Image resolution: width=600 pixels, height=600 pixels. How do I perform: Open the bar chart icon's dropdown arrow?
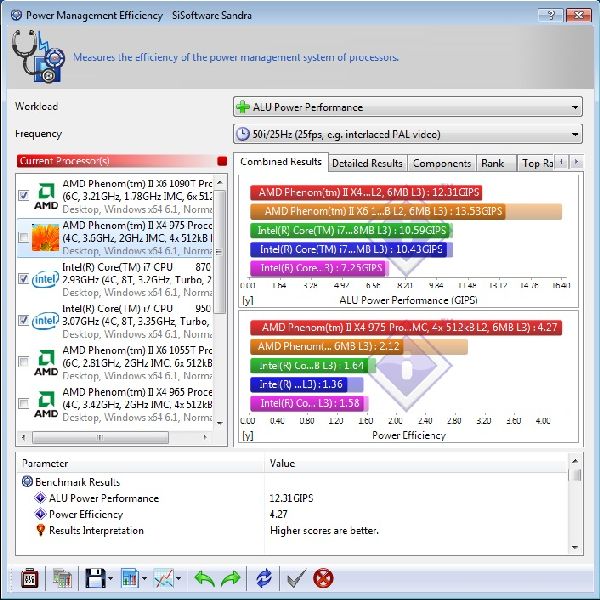point(144,578)
